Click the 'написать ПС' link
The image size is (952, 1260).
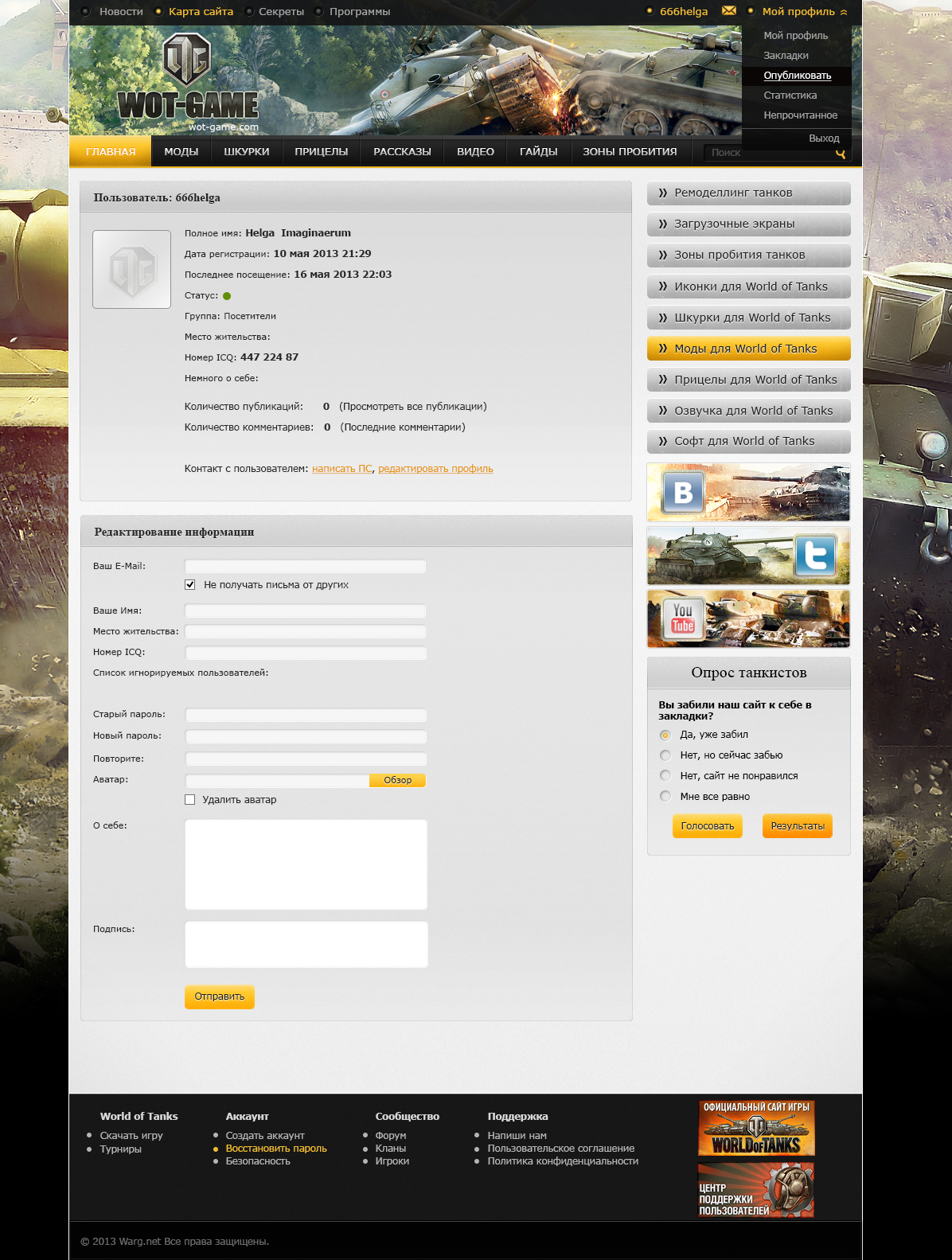[342, 468]
